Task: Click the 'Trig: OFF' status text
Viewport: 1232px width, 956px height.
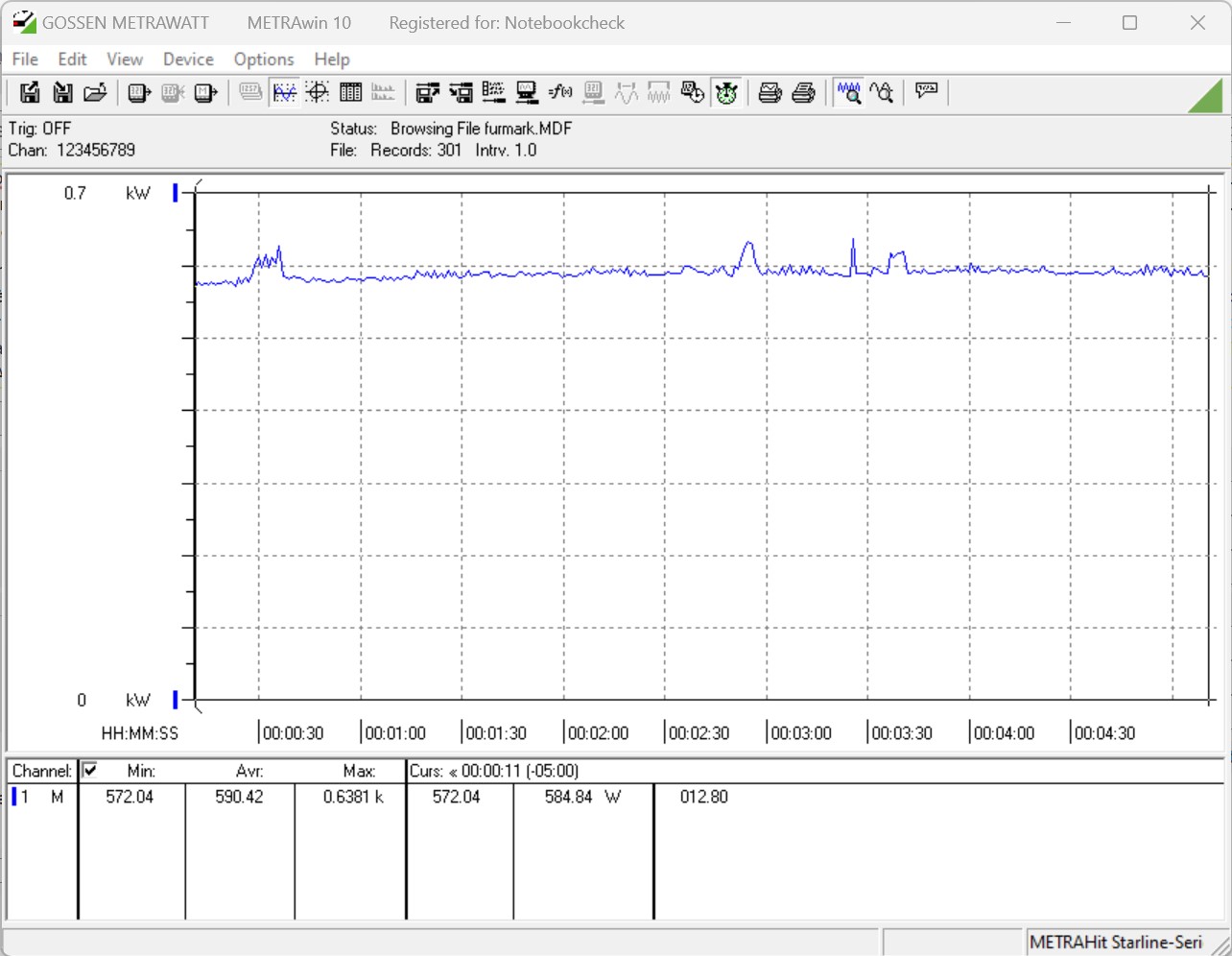Action: [x=39, y=129]
